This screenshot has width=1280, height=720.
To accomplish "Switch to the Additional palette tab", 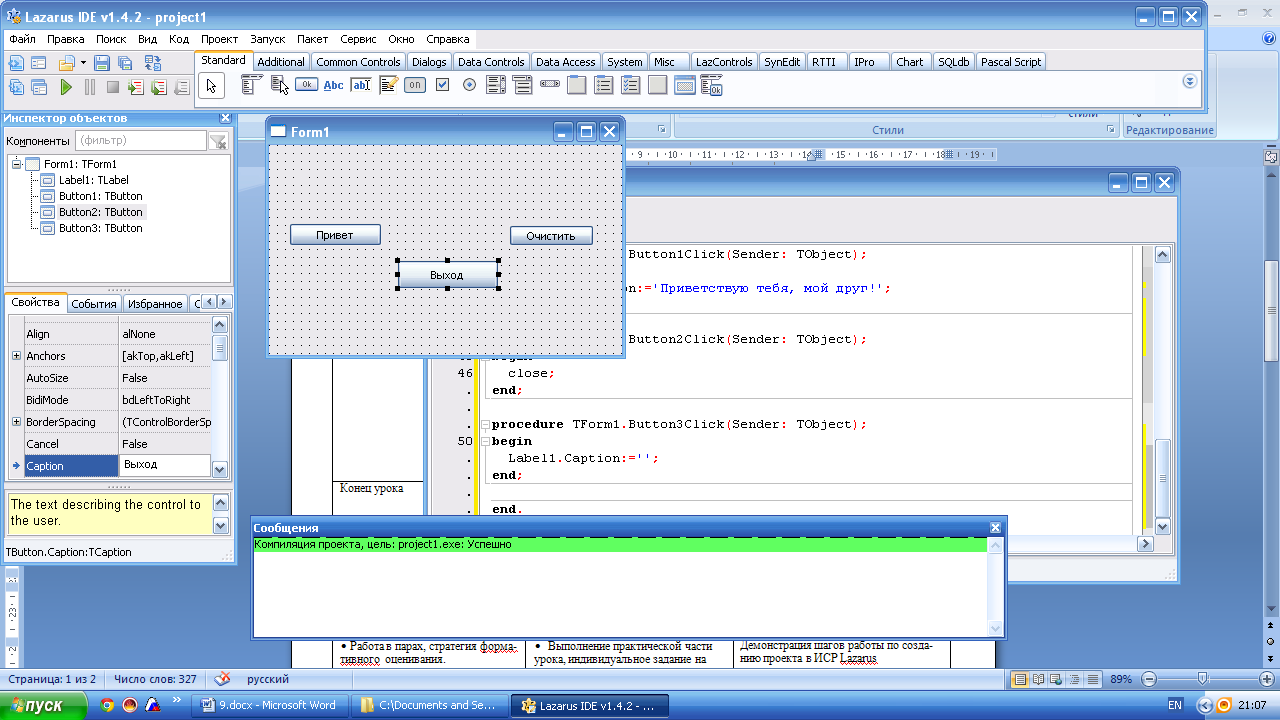I will point(281,62).
